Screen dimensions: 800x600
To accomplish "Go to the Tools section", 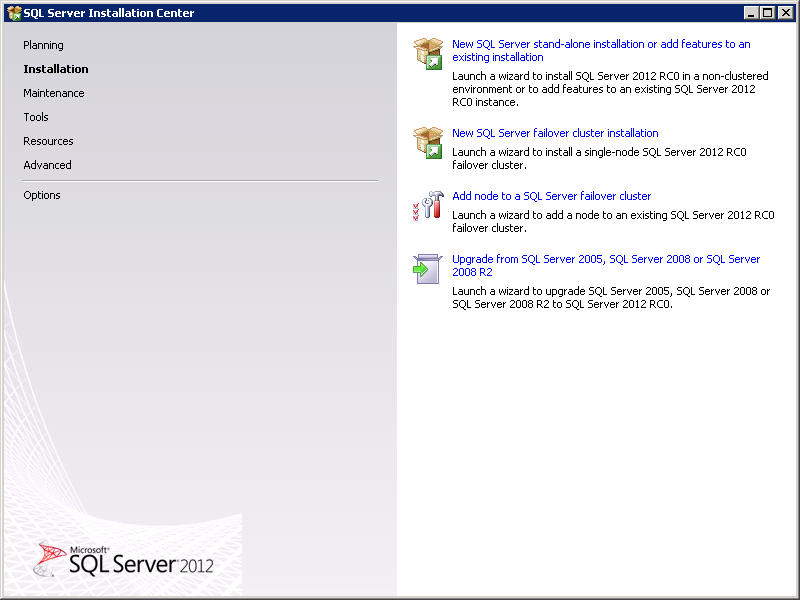I will [x=36, y=117].
